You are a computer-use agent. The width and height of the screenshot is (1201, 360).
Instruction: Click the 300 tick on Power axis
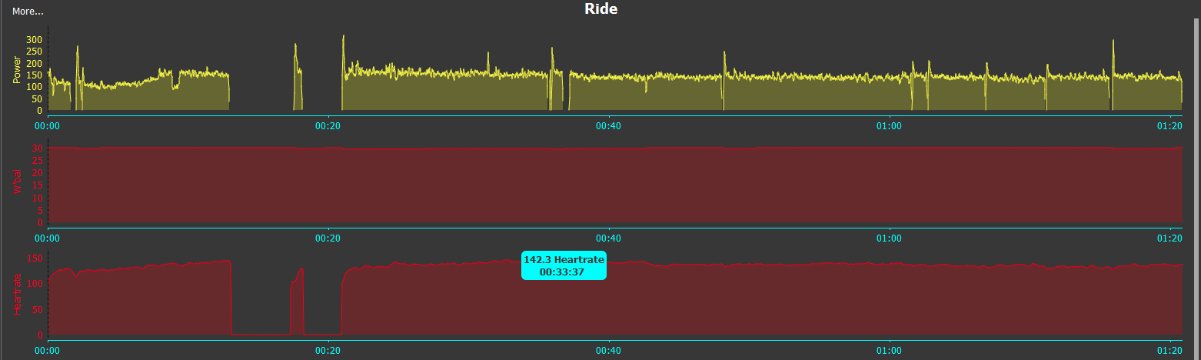point(34,39)
